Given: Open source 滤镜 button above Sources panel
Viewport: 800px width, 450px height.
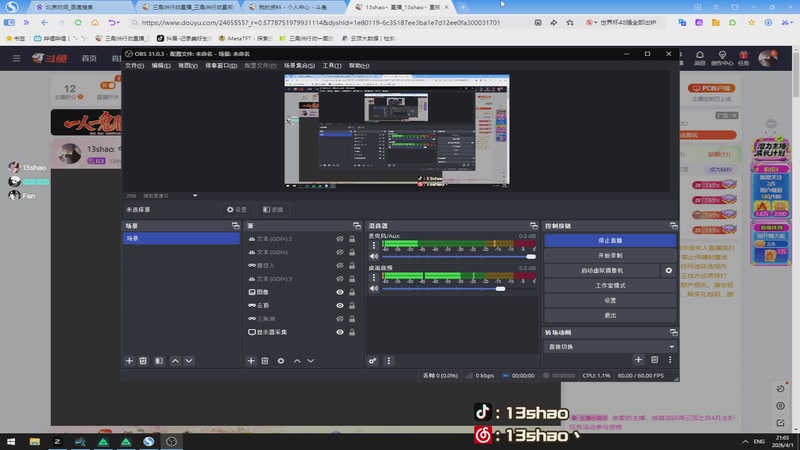Looking at the screenshot, I should pyautogui.click(x=273, y=210).
